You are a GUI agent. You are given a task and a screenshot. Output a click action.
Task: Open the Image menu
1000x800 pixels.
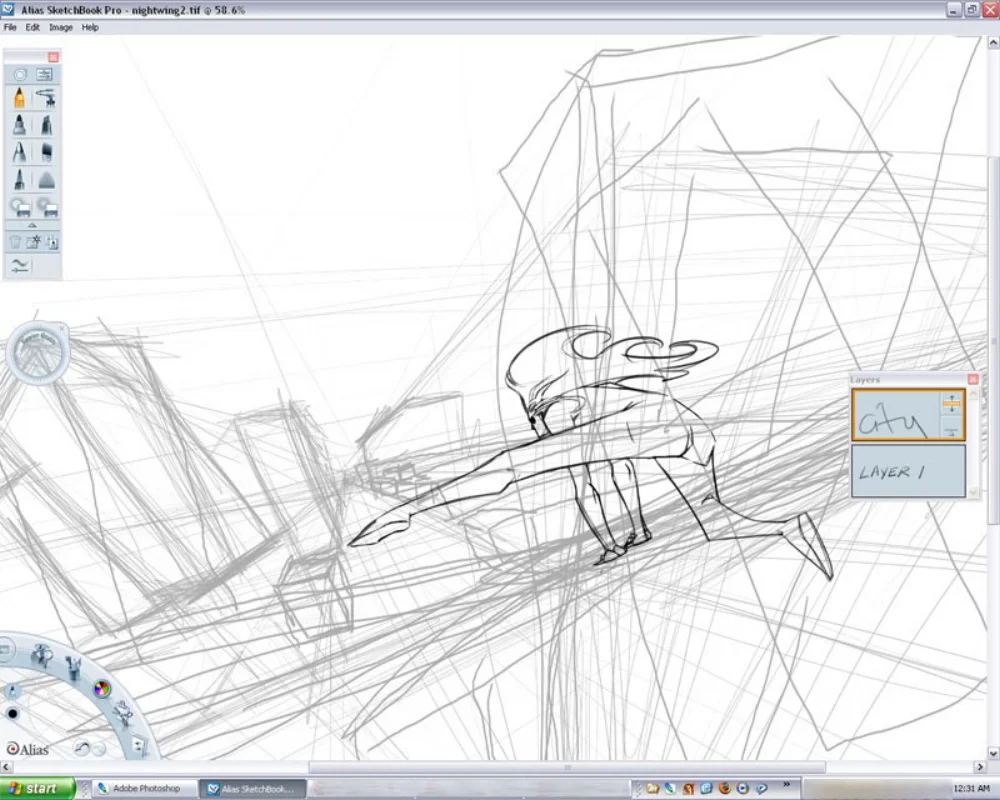(61, 27)
